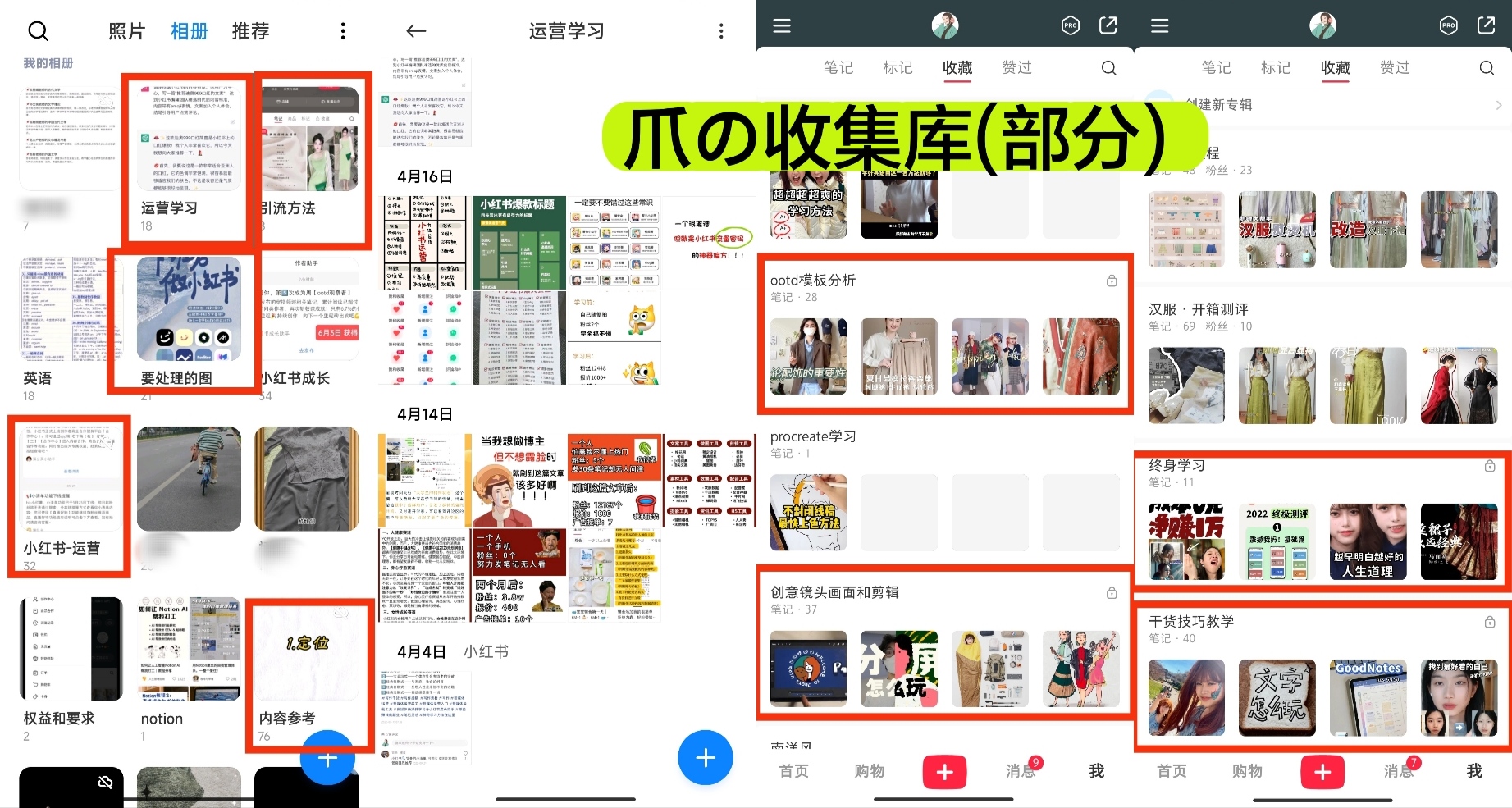Open the 引流方法 album
1512x808 pixels.
point(311,158)
